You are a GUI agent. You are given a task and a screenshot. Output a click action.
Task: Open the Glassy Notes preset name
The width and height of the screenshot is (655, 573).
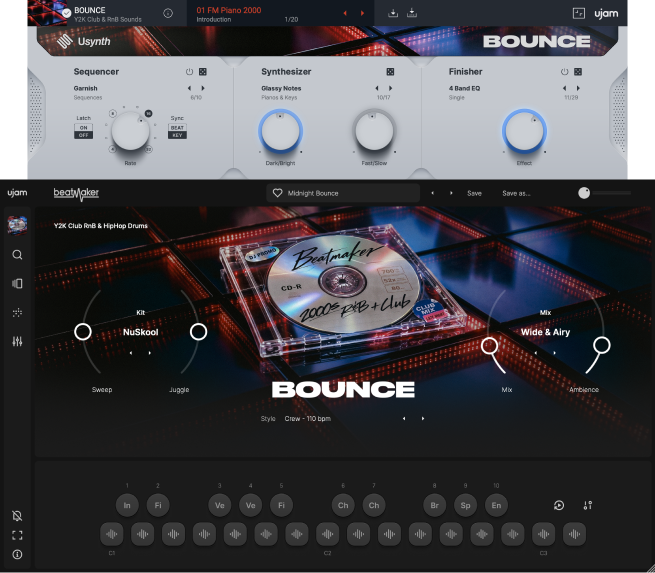pyautogui.click(x=281, y=88)
